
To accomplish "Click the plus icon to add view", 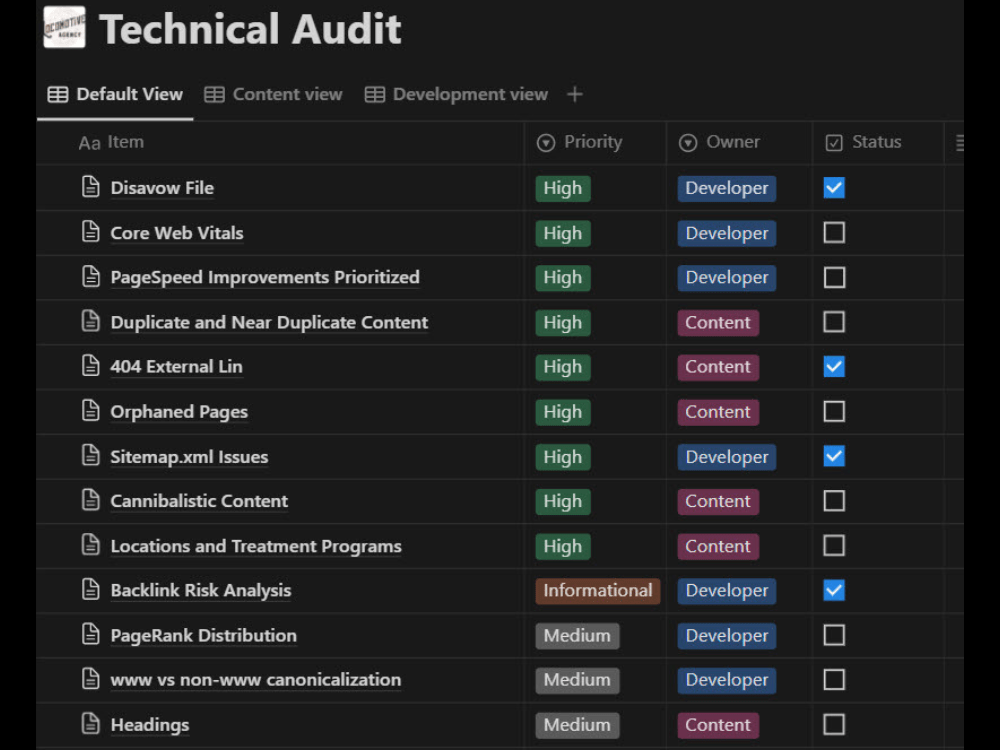I will tap(575, 94).
